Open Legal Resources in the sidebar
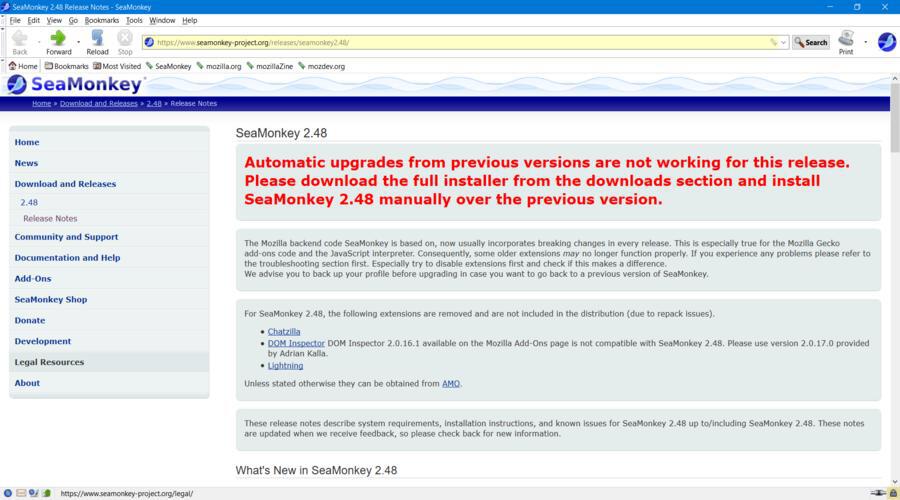 point(49,362)
